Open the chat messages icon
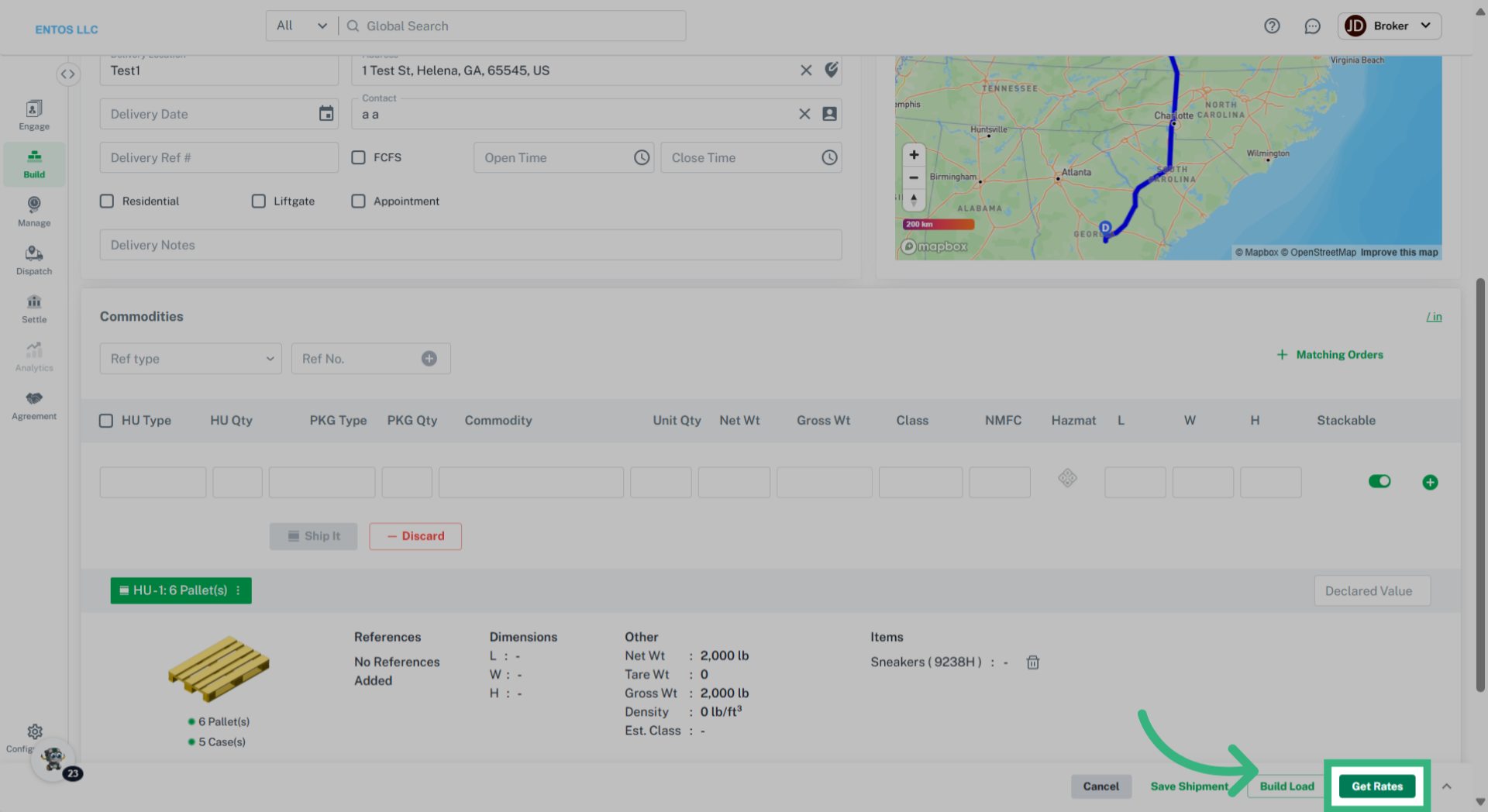The width and height of the screenshot is (1488, 812). click(1312, 26)
